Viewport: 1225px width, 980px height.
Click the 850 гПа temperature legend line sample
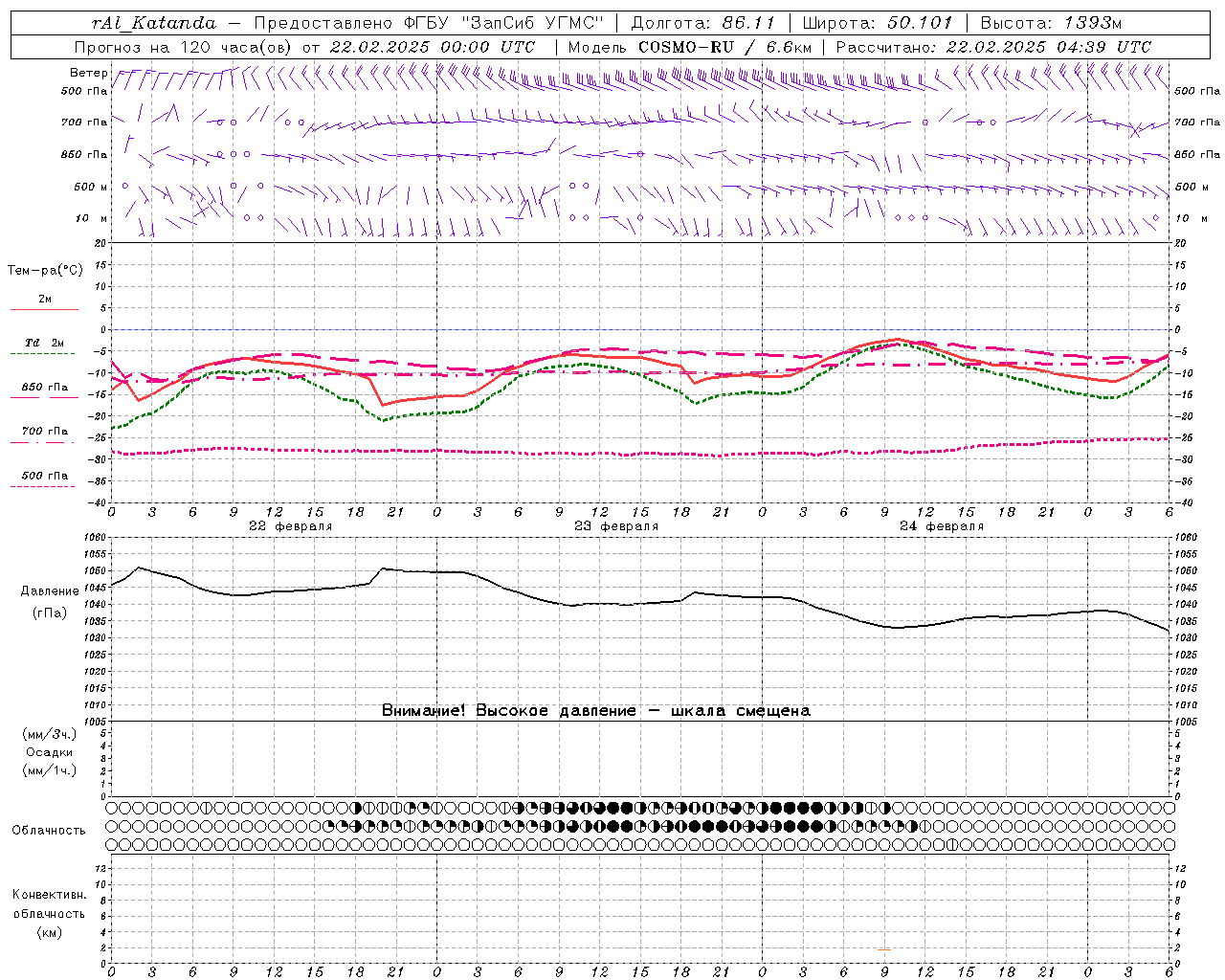(45, 397)
